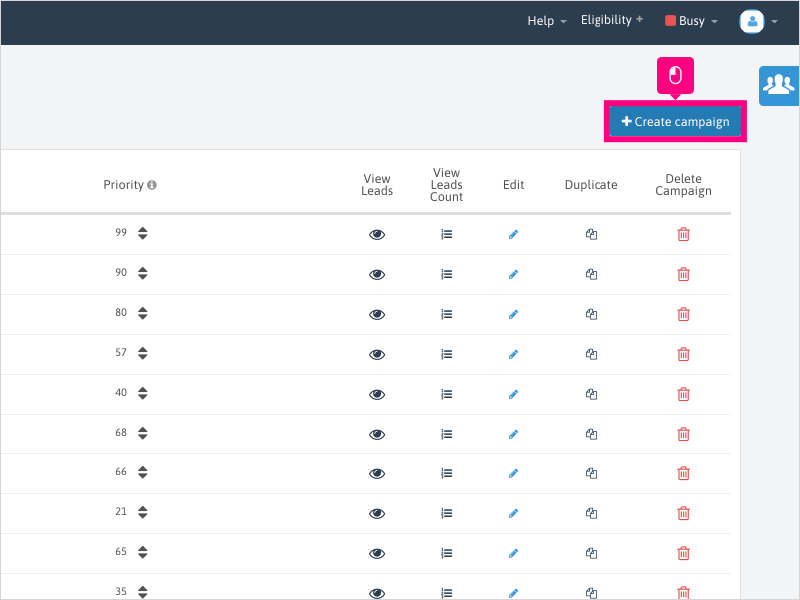Screen dimensions: 800x600
Task: Adjust priority stepper for the 99 row
Action: click(x=142, y=233)
